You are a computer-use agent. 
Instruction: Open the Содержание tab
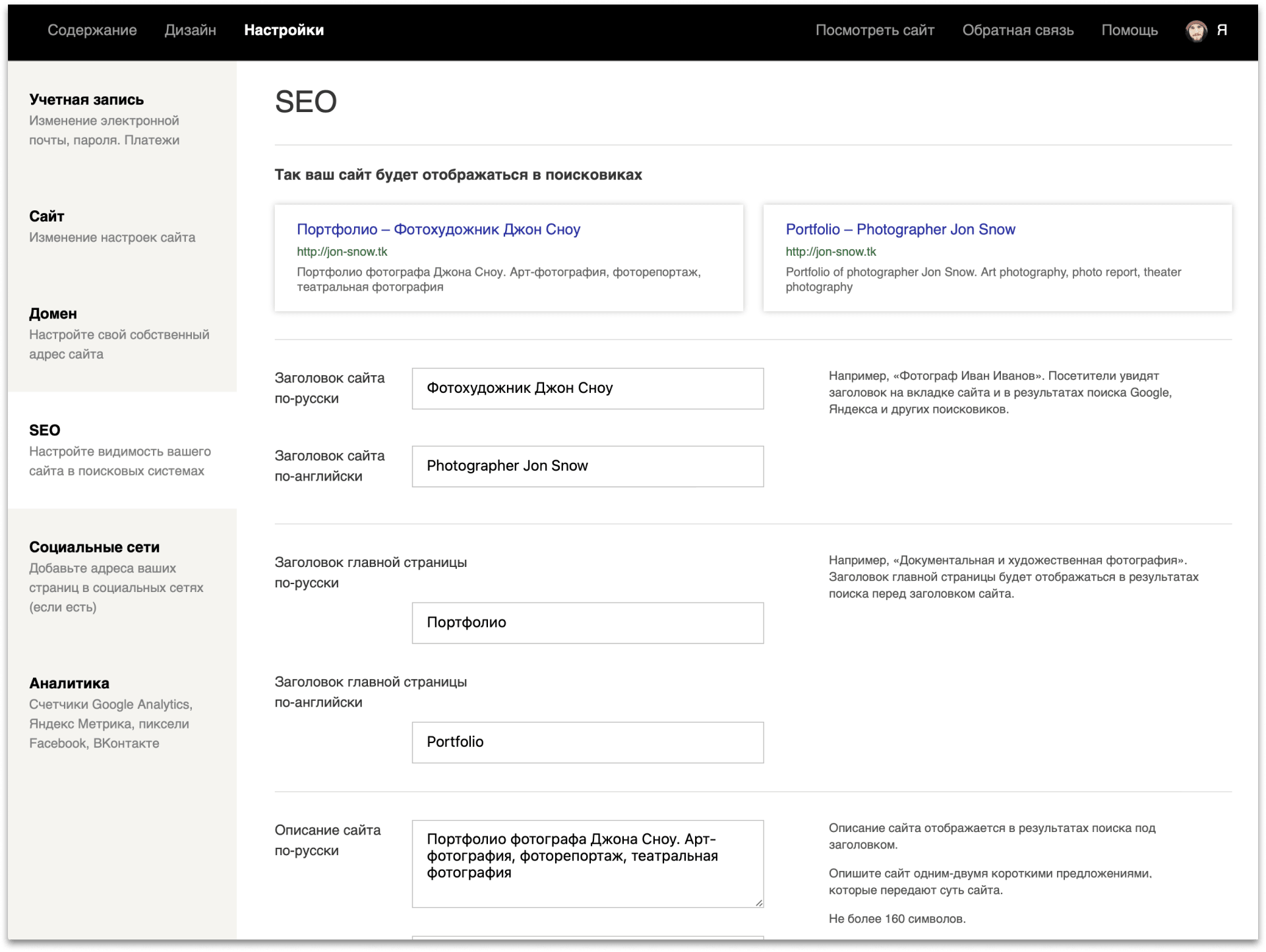click(92, 30)
